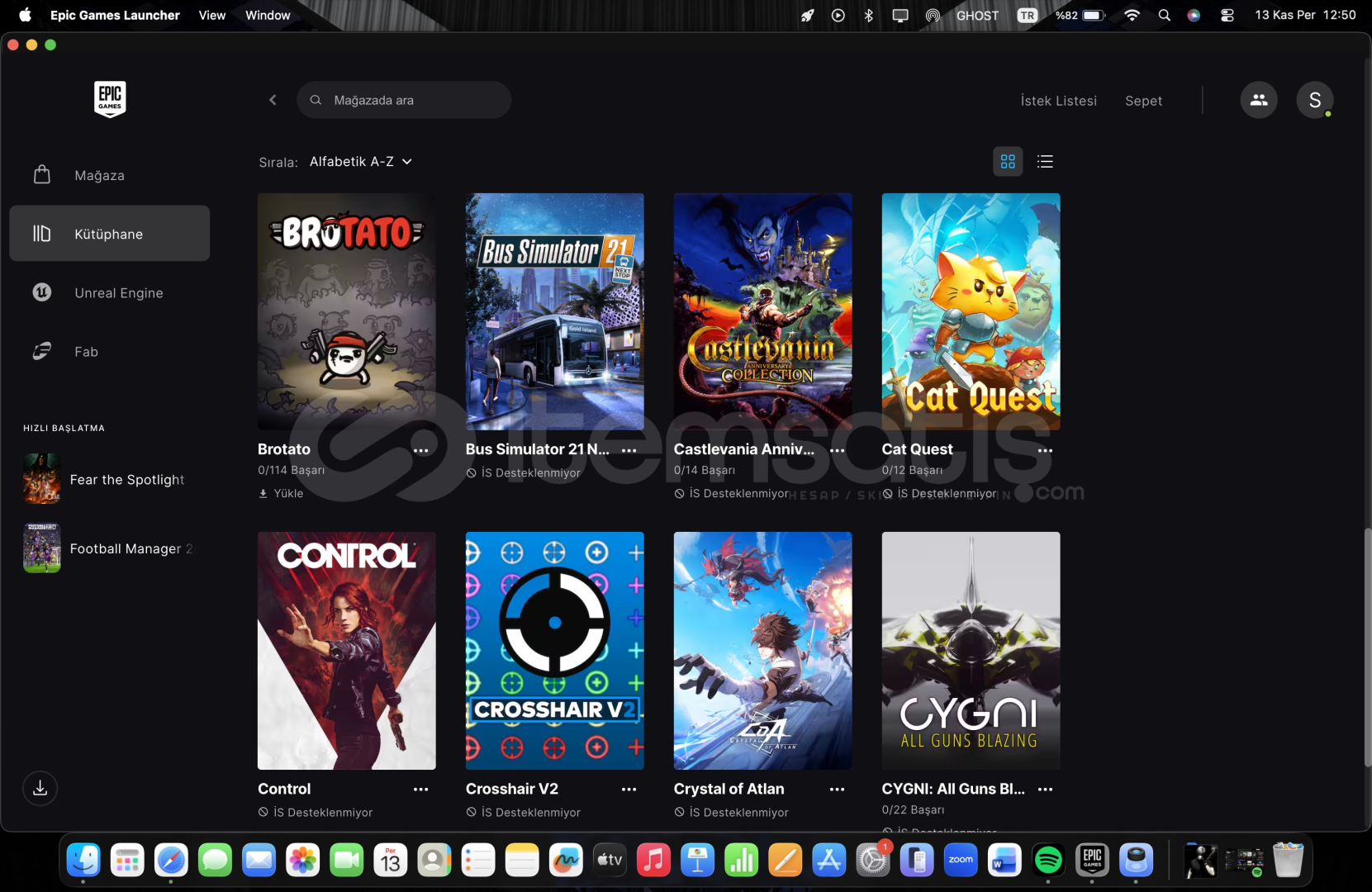The width and height of the screenshot is (1372, 892).
Task: Open the Window menu in menu bar
Action: pyautogui.click(x=268, y=15)
